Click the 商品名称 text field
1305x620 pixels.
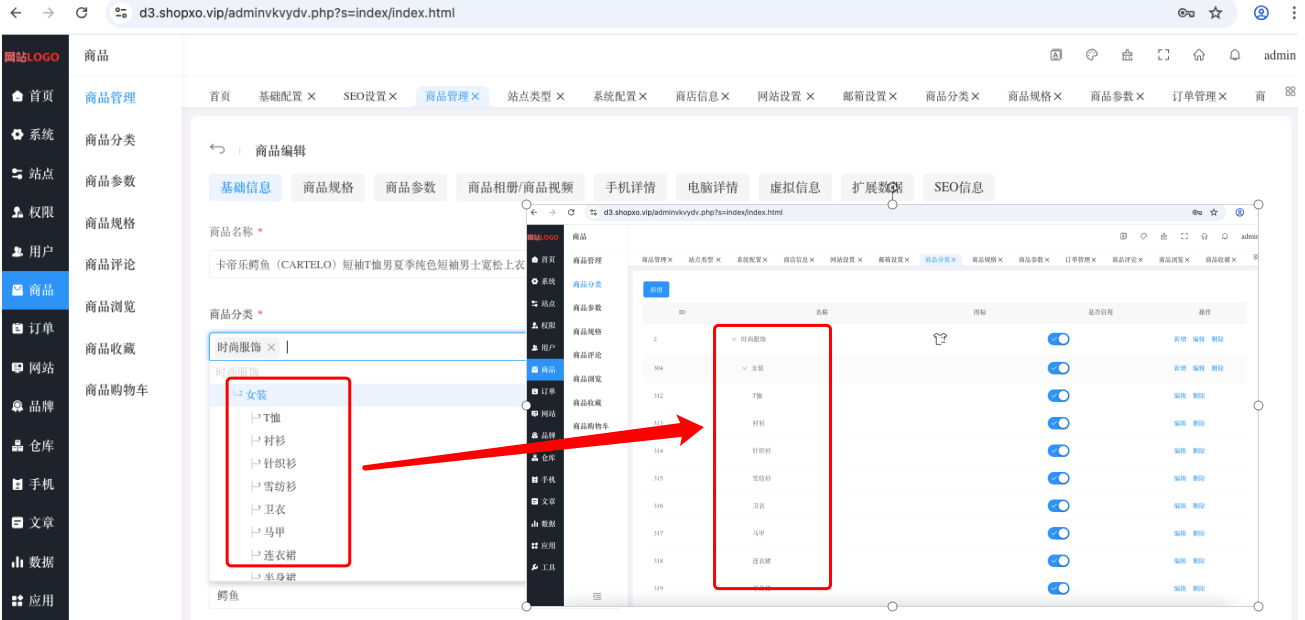click(368, 265)
